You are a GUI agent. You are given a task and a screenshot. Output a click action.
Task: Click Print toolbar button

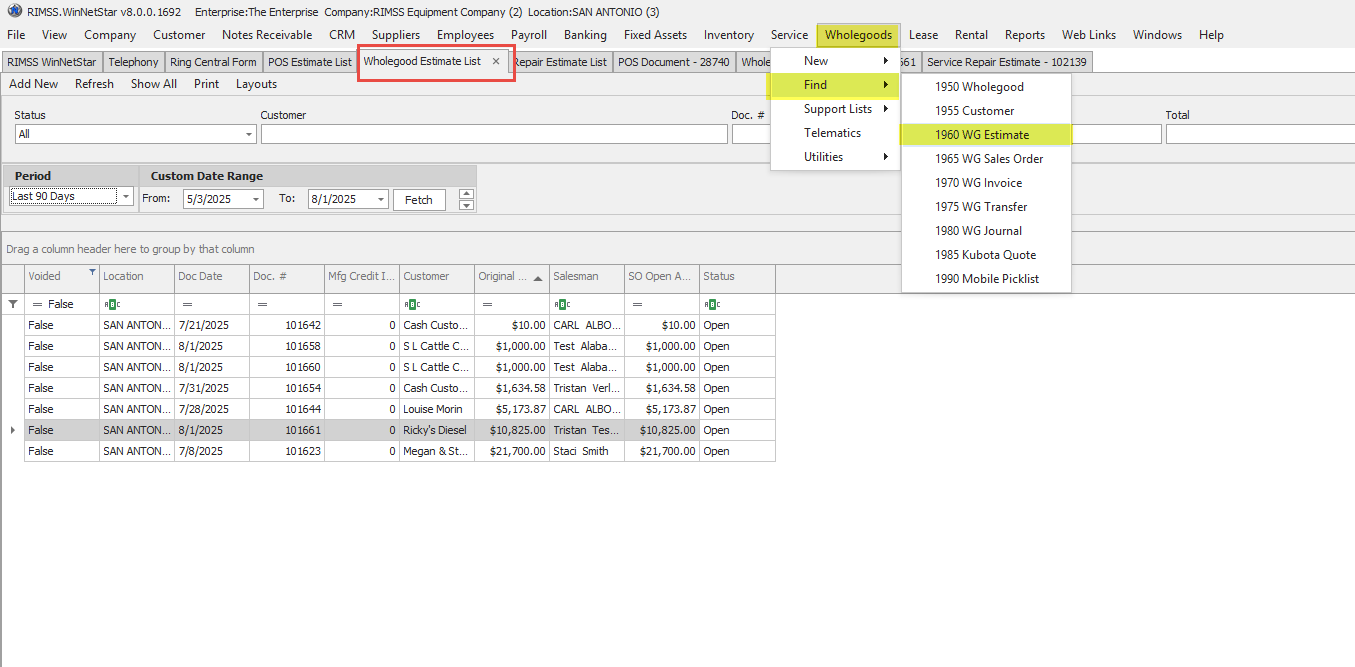[207, 84]
